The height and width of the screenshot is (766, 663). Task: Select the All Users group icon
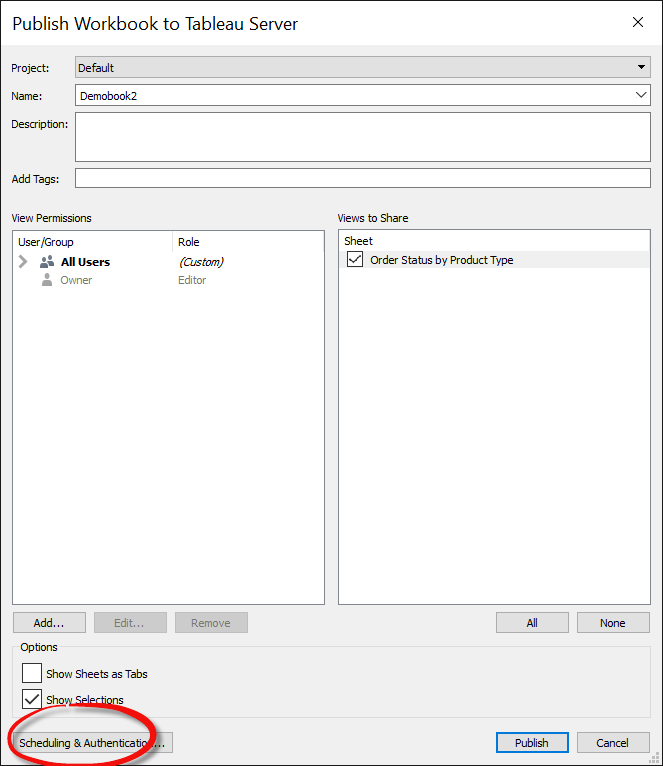pos(47,262)
